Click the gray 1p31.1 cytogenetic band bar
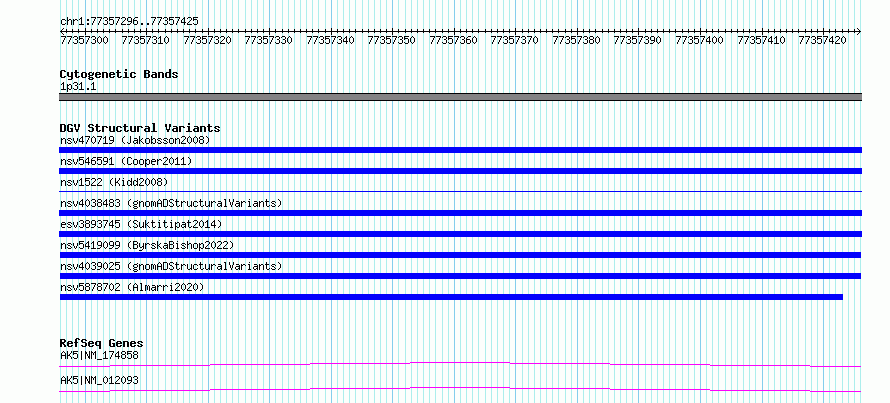 click(460, 97)
